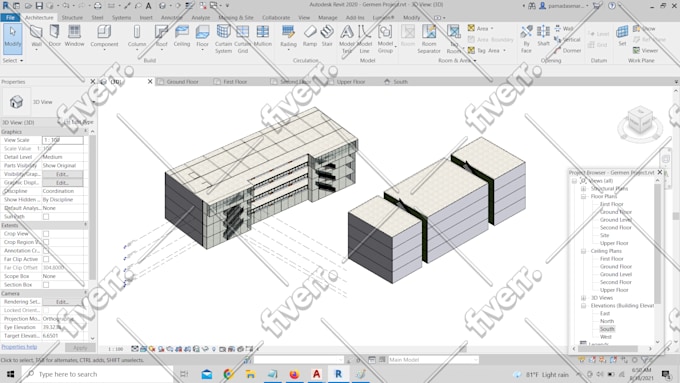Select the Model Text tool
The image size is (680, 383).
tap(347, 39)
